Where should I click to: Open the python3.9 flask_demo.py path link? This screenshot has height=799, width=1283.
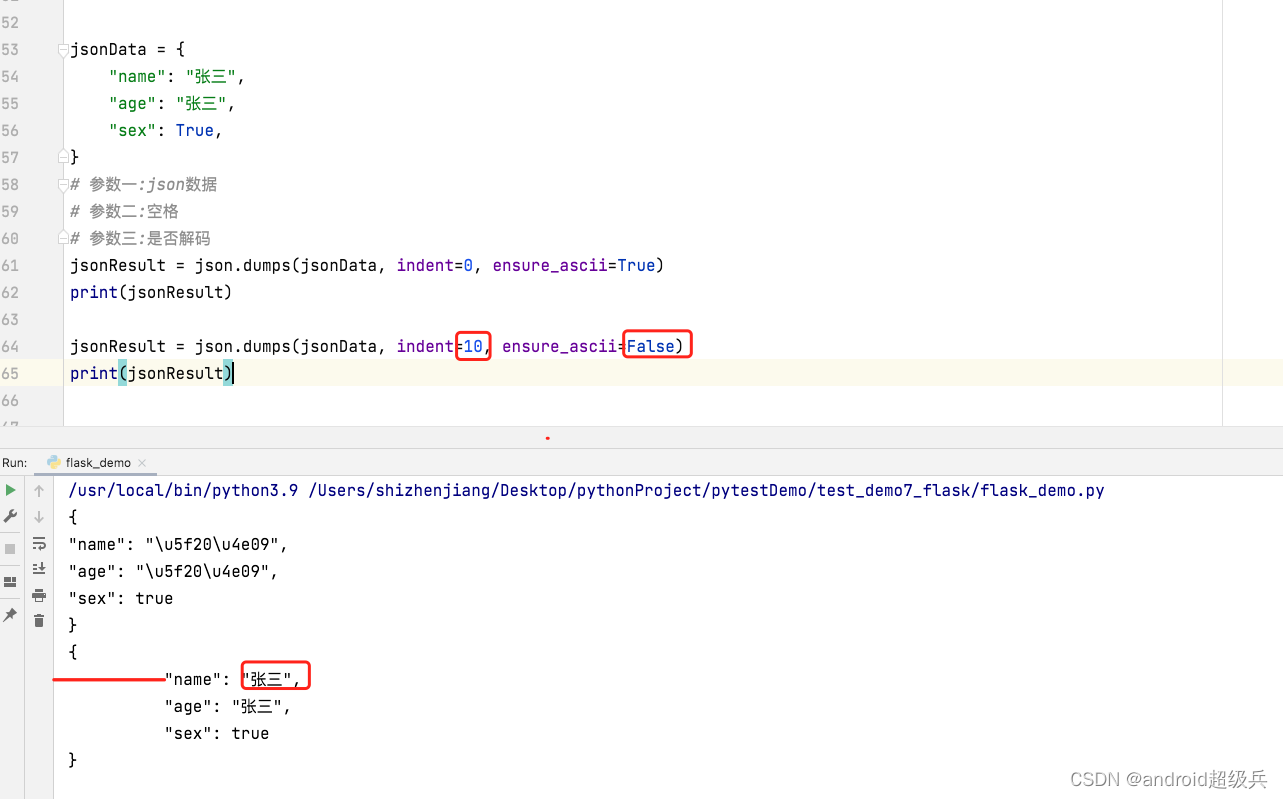pyautogui.click(x=586, y=490)
